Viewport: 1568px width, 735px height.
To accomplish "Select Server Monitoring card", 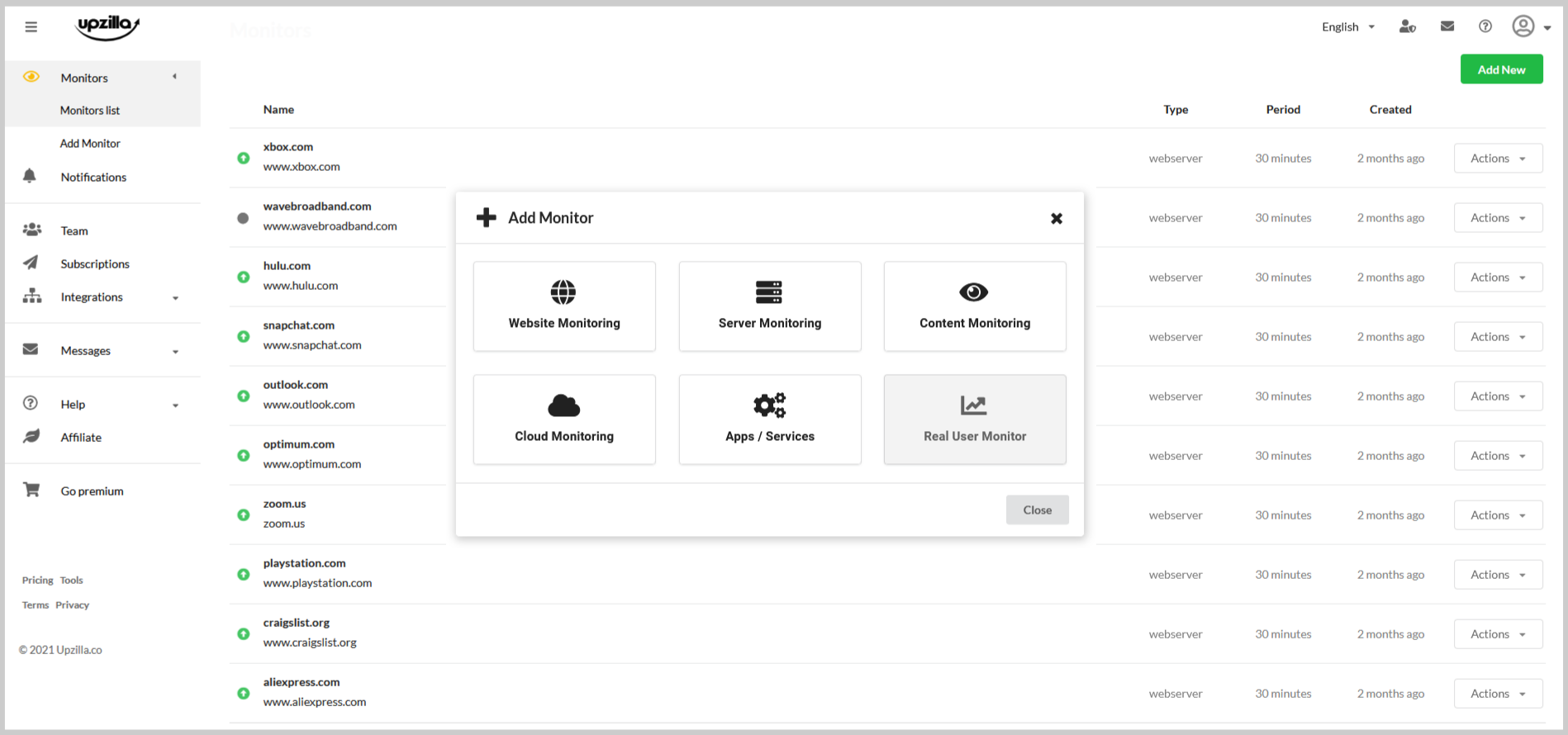I will (770, 306).
